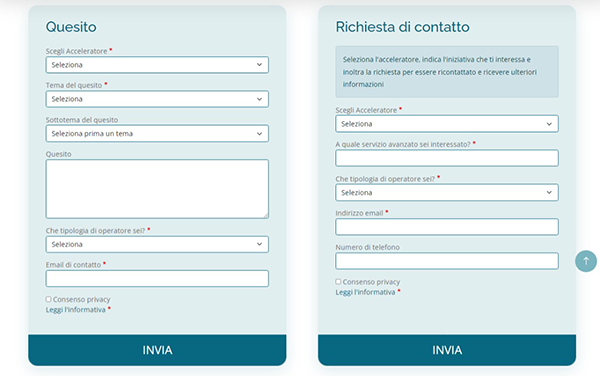The height and width of the screenshot is (376, 600).
Task: Click the Numero di telefono field
Action: click(x=447, y=261)
